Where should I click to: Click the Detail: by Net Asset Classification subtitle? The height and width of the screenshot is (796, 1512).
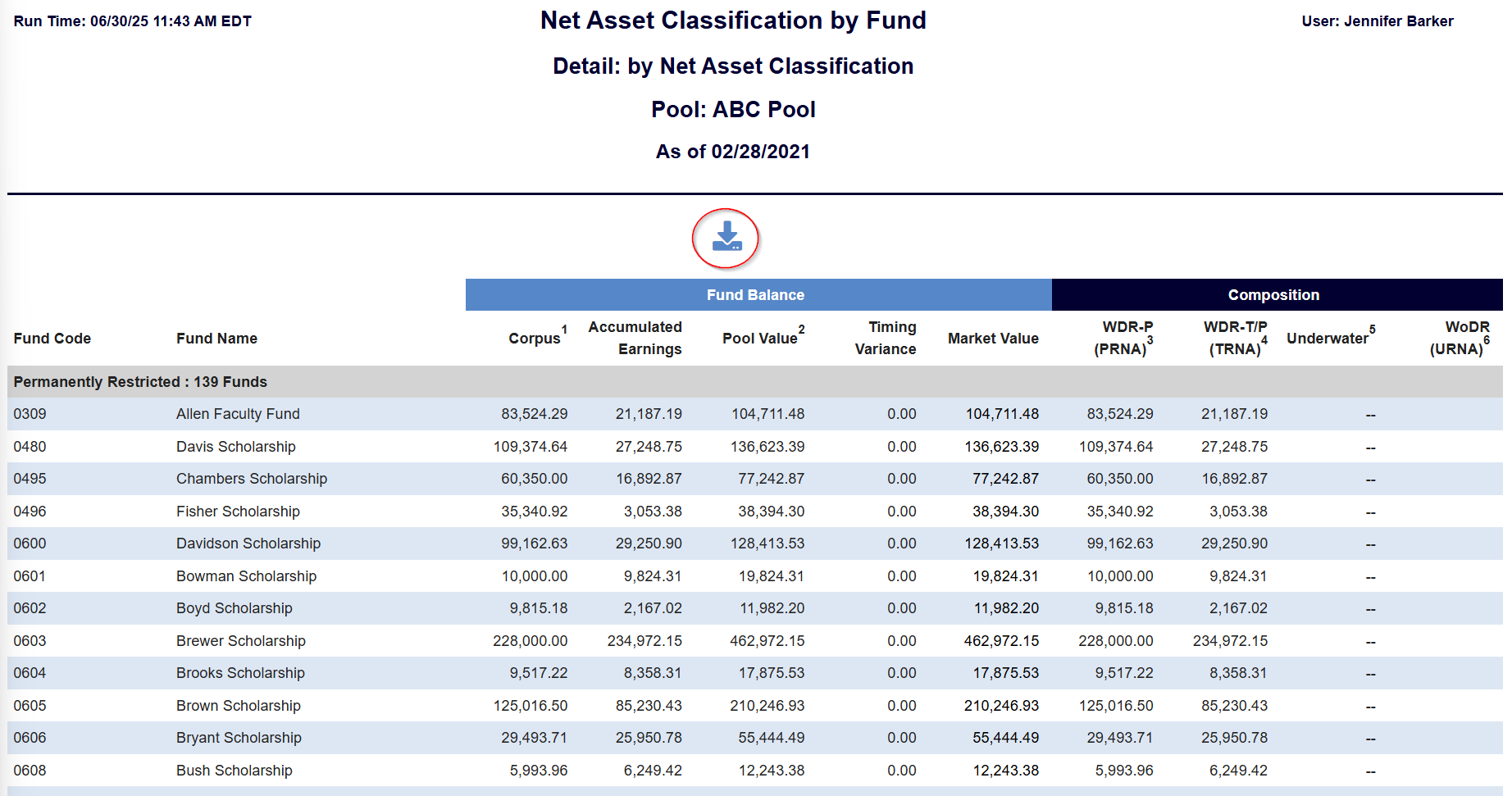(x=733, y=66)
